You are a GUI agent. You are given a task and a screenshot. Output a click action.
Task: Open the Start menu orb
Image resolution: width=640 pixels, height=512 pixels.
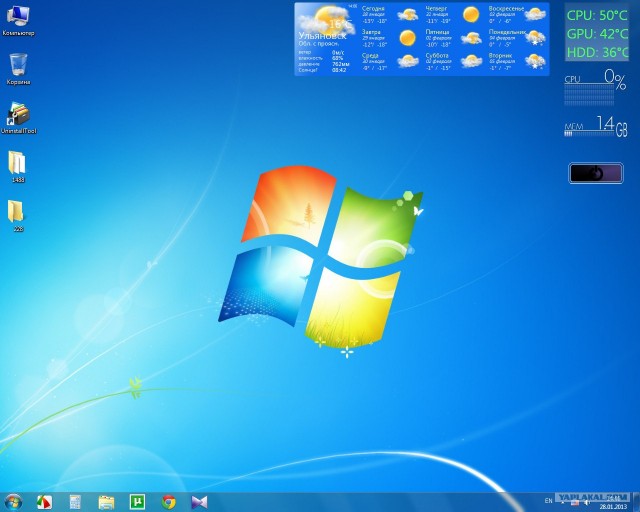(x=13, y=500)
